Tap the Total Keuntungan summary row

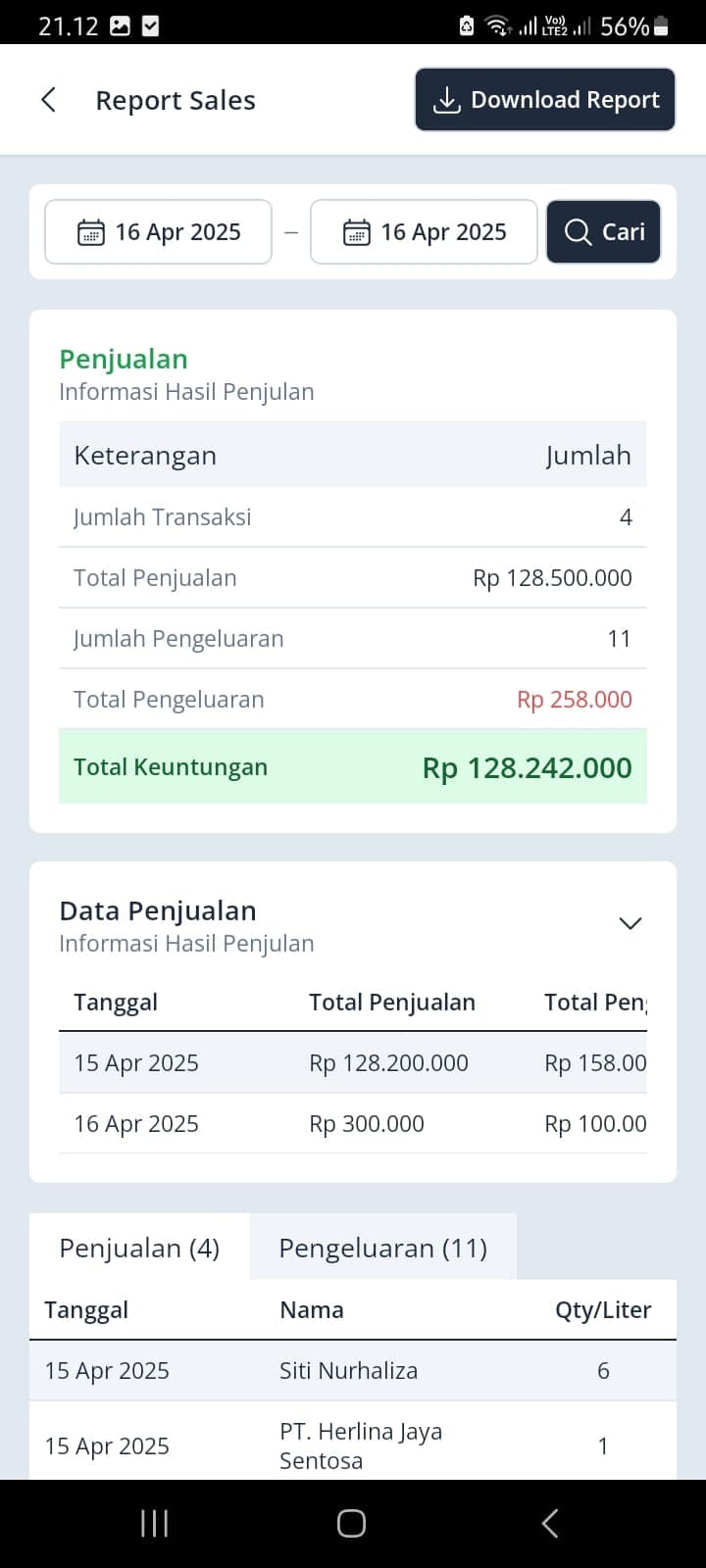(x=353, y=767)
